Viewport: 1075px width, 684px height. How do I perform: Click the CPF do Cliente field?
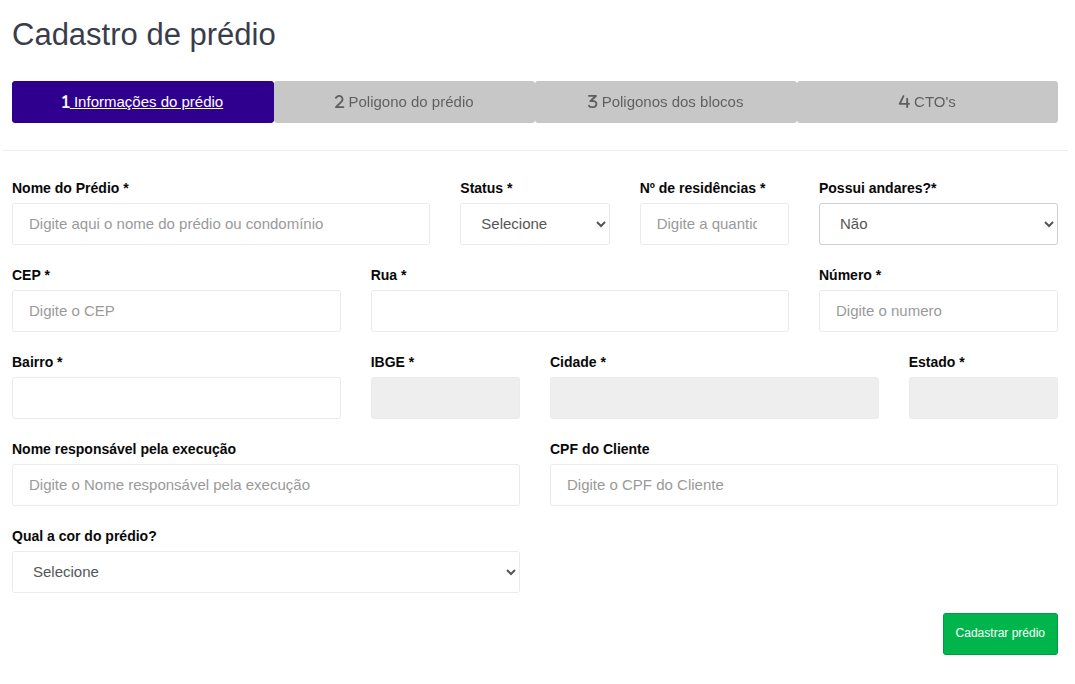point(803,485)
